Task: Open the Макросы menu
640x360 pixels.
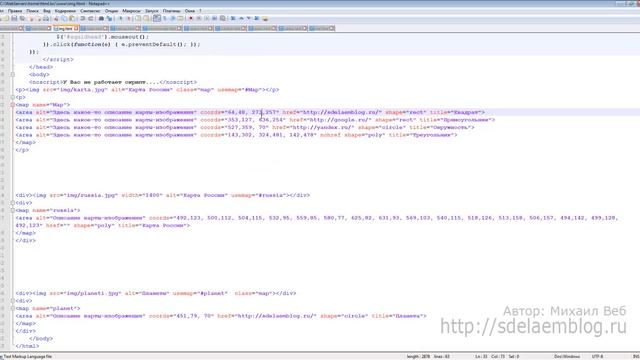Action: pyautogui.click(x=131, y=11)
